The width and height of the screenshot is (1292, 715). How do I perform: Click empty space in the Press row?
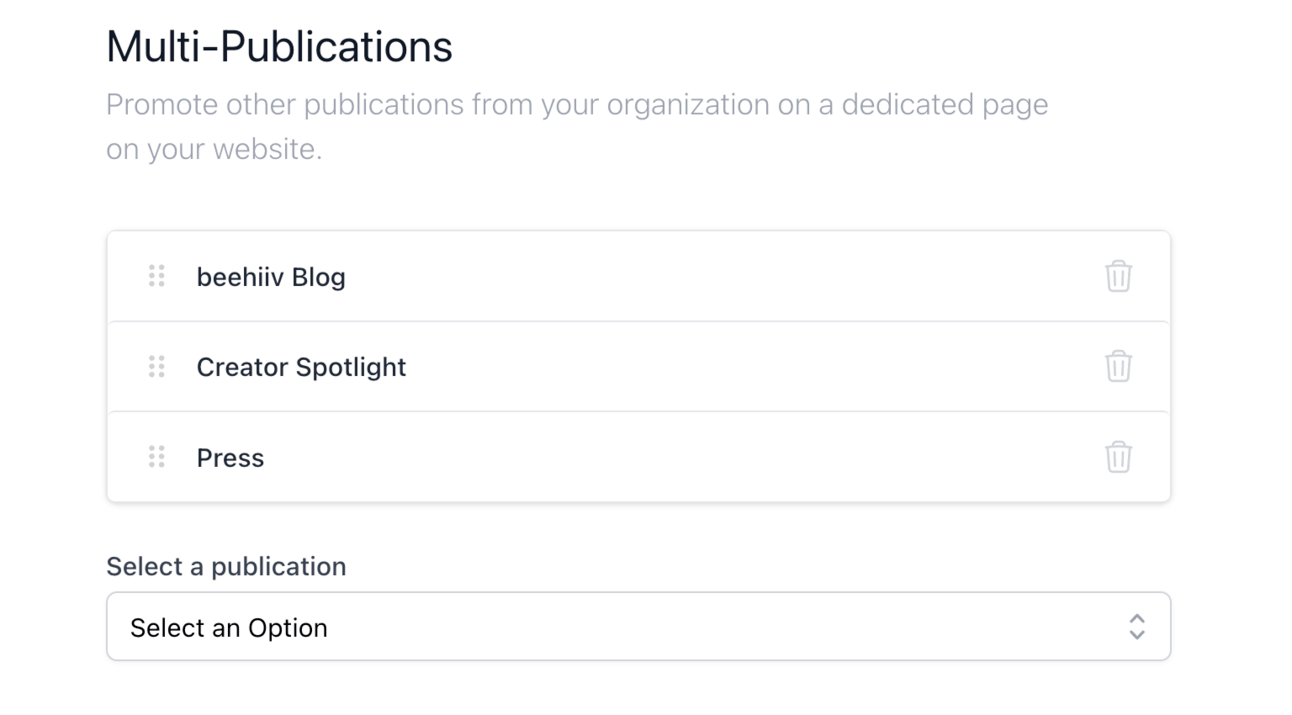click(x=680, y=457)
